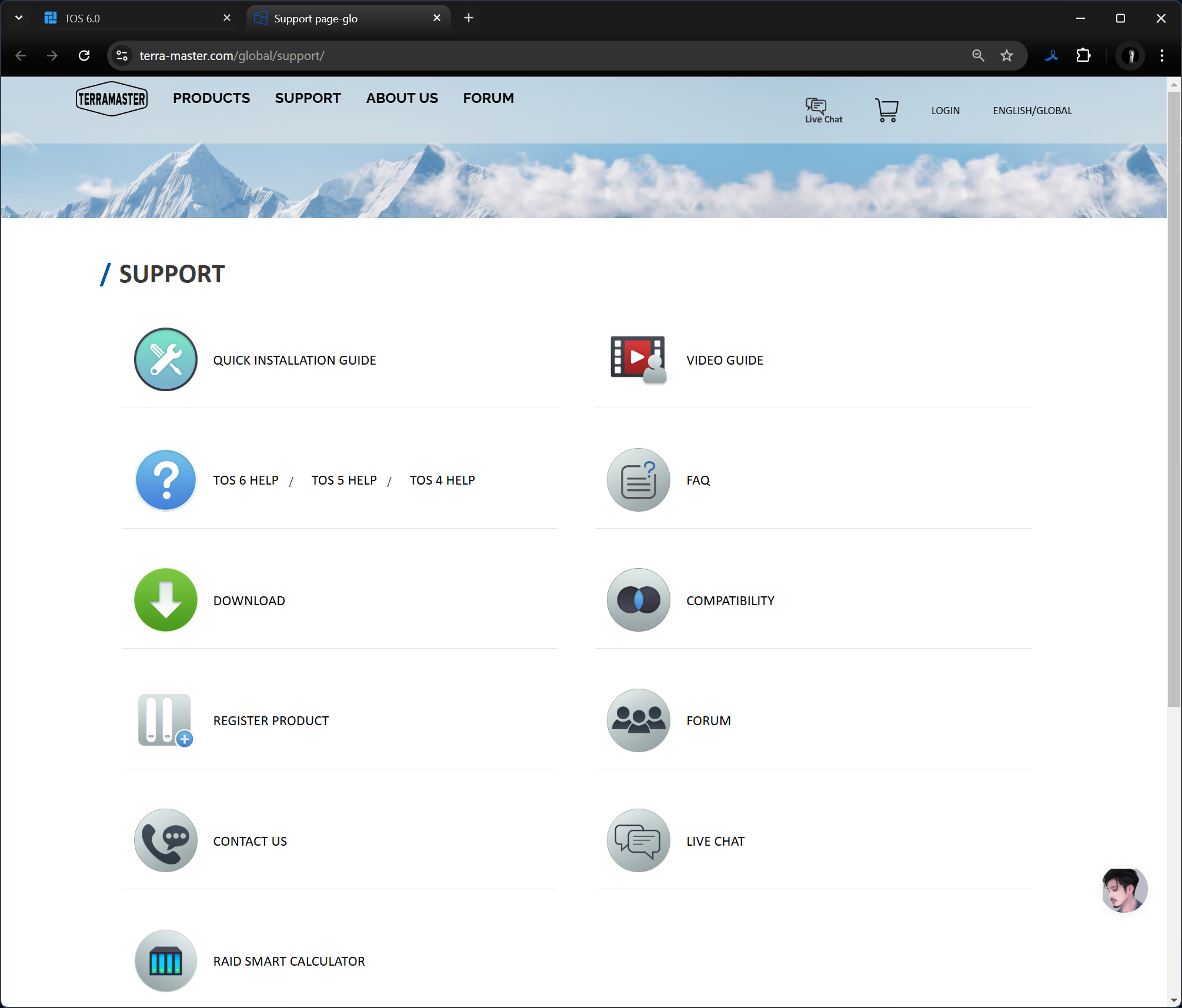Viewport: 1182px width, 1008px height.
Task: Open Chrome's three-dot menu
Action: [1161, 55]
